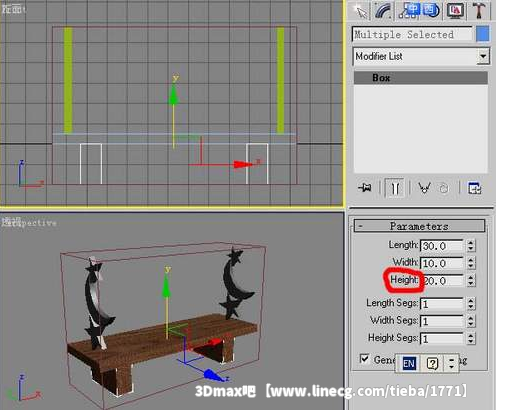Screen dimensions: 507x410
Task: Collapse the Parameters rollout header
Action: [419, 226]
